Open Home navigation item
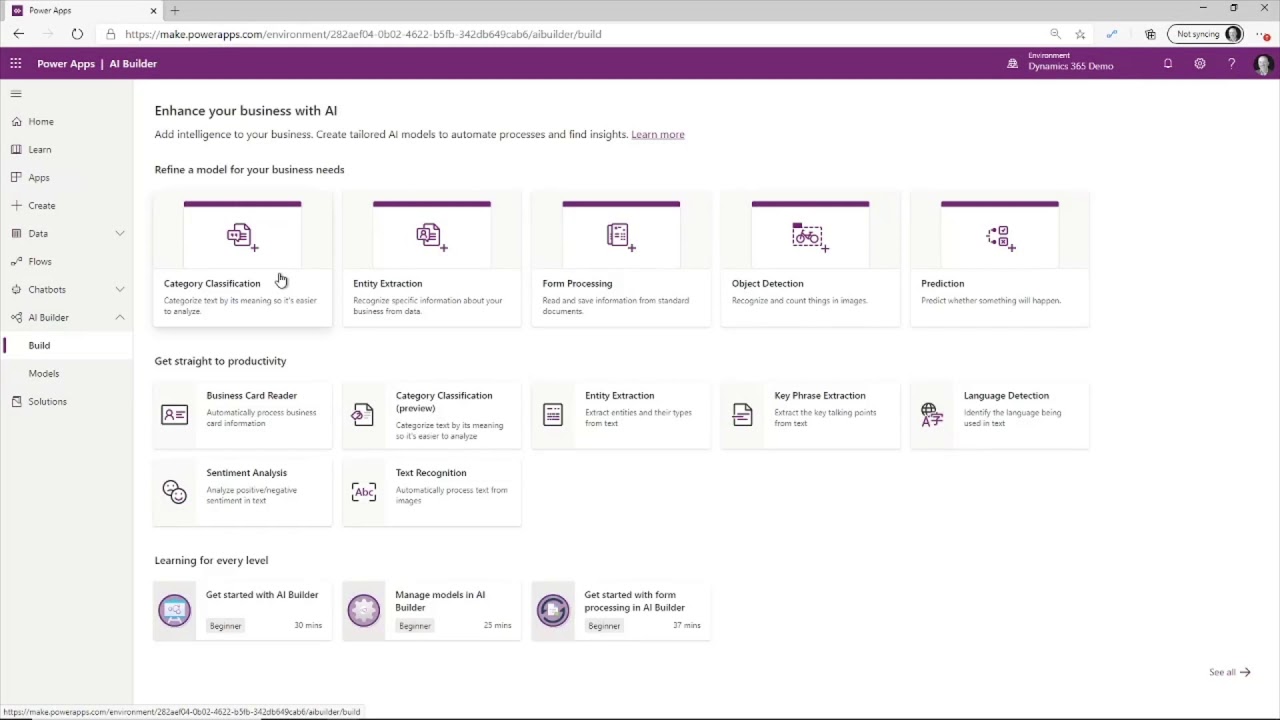This screenshot has height=720, width=1280. 66,122
